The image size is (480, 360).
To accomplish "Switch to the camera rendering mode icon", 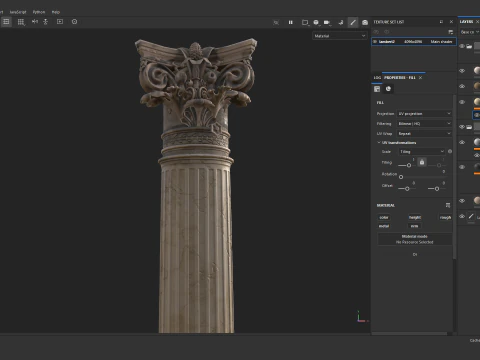I will pos(365,22).
